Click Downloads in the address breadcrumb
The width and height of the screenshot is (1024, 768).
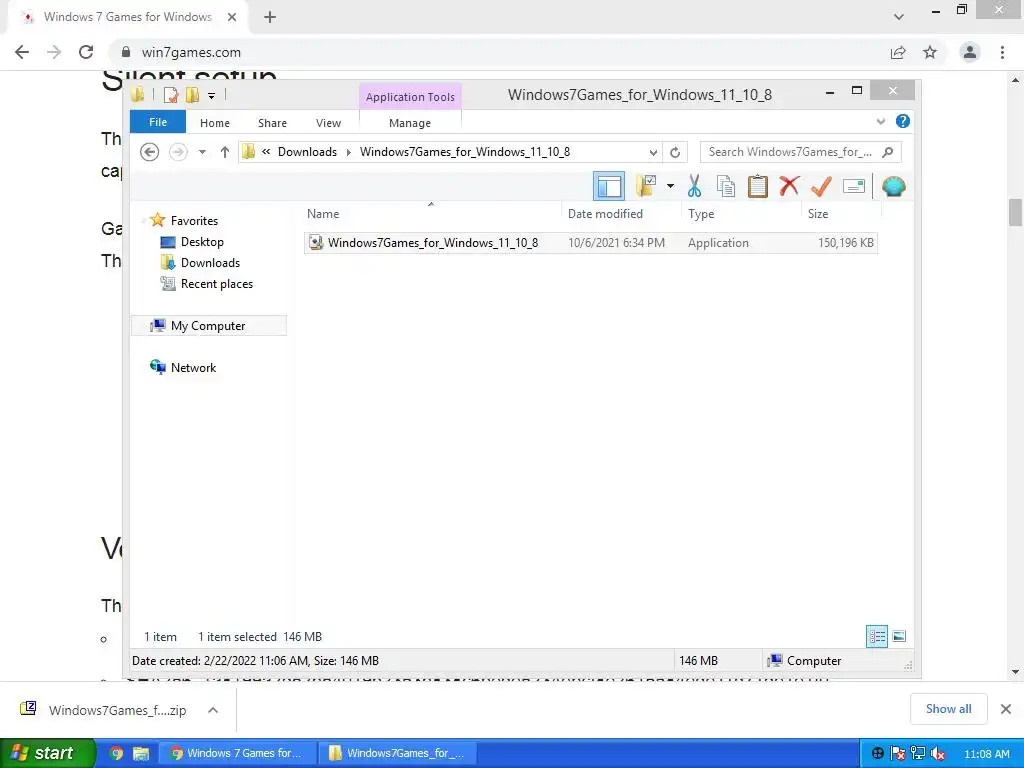click(308, 152)
